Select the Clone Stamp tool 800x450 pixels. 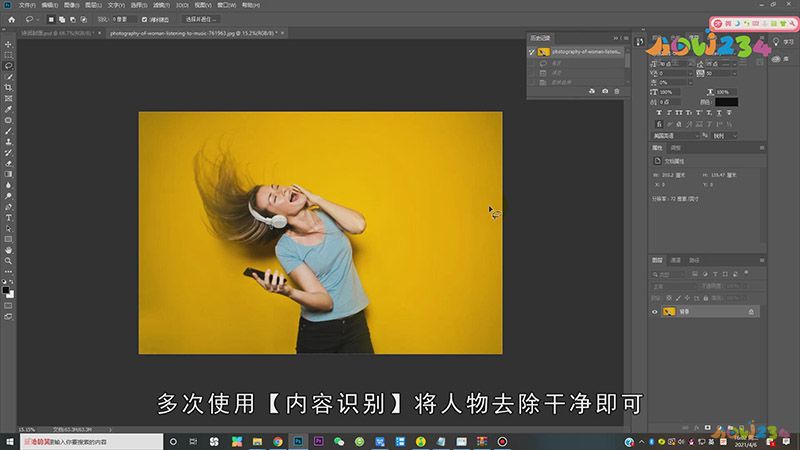tap(8, 142)
